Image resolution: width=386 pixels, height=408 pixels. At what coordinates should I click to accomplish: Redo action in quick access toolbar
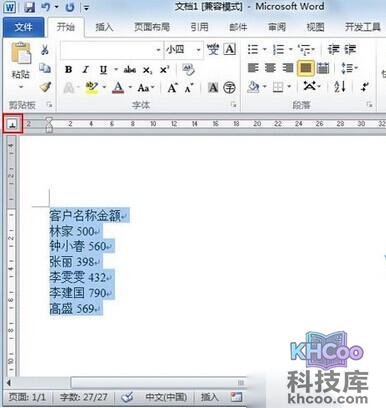70,7
